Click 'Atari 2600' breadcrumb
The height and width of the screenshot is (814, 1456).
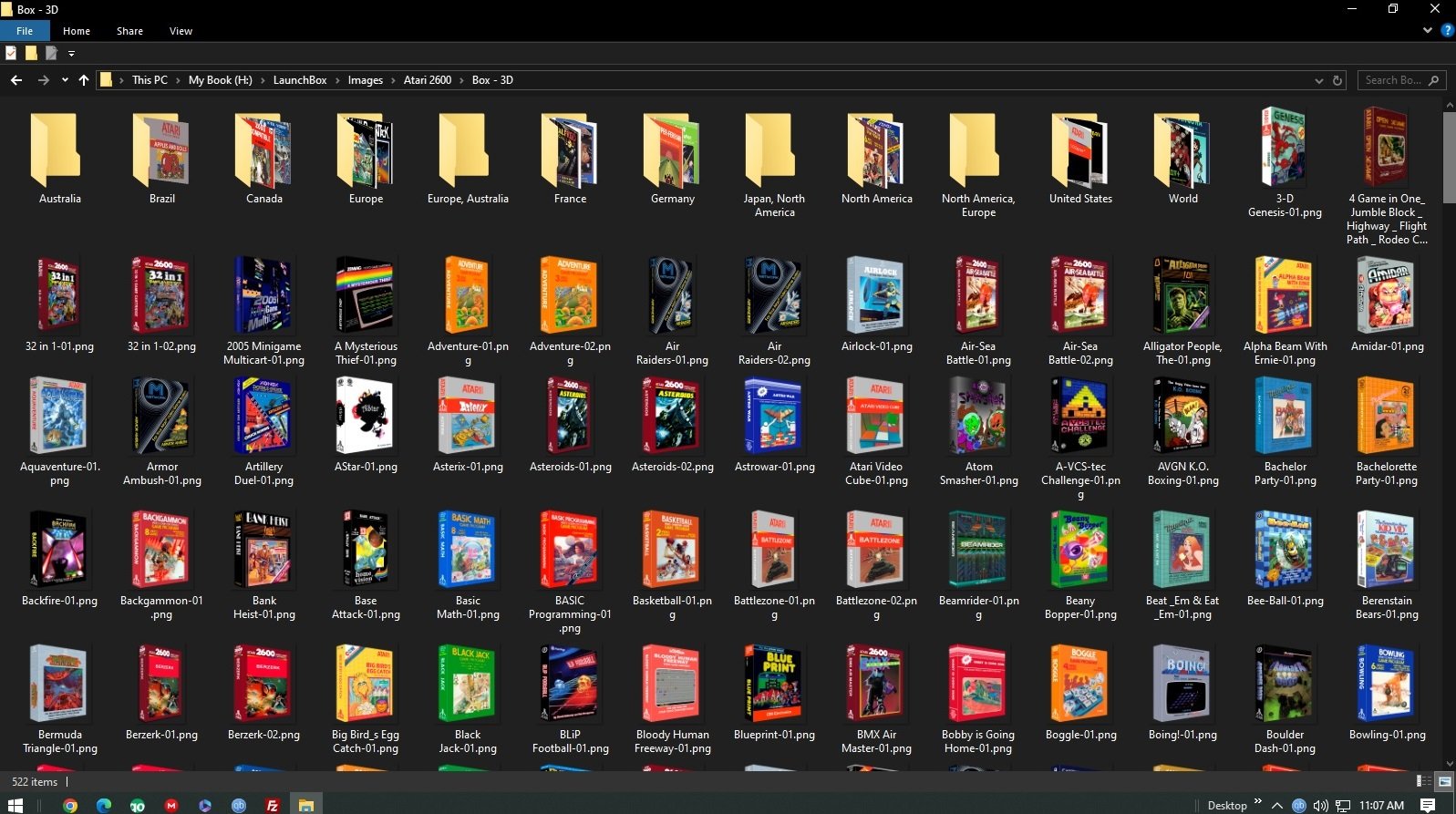pos(428,80)
